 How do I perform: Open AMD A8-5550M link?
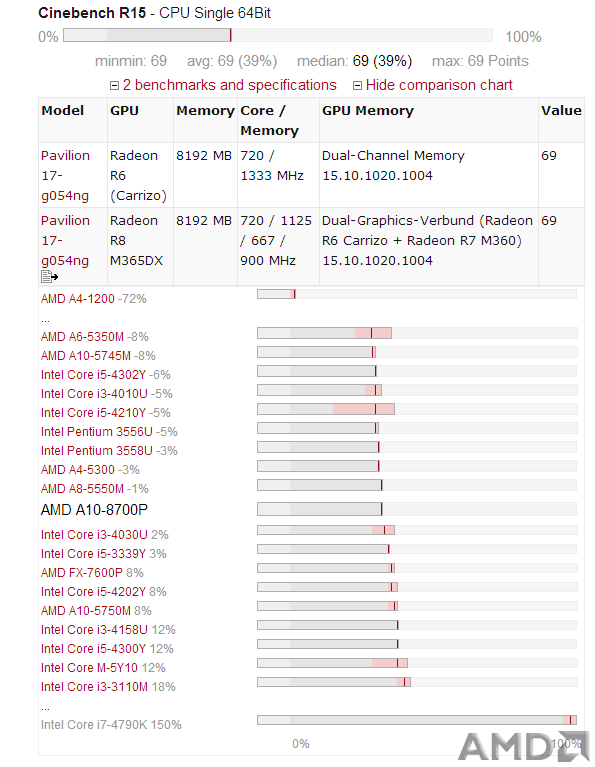tap(82, 489)
